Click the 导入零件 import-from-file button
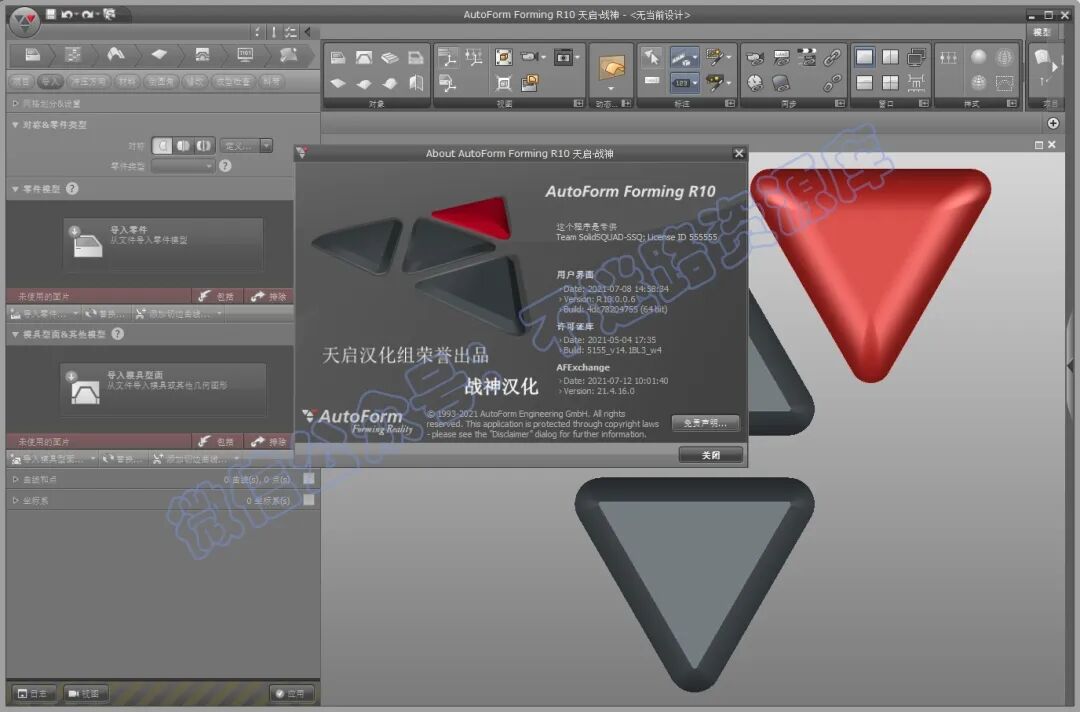 click(x=163, y=244)
